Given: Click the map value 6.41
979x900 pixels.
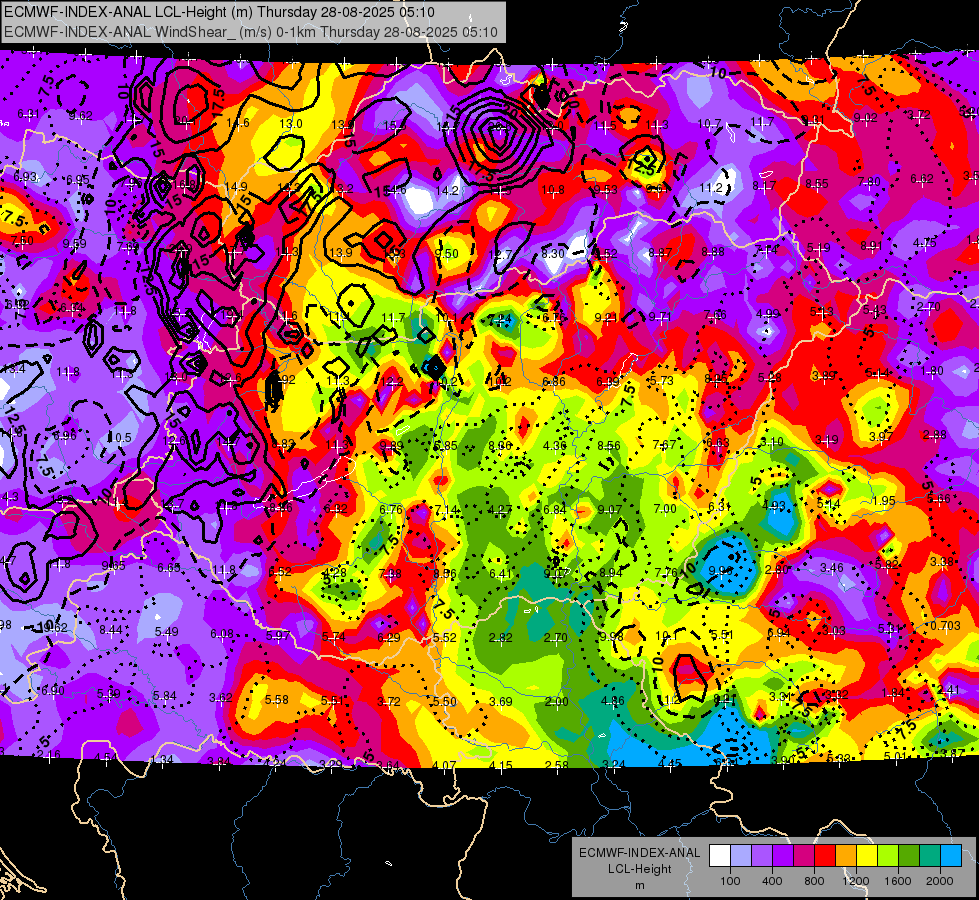Looking at the screenshot, I should pyautogui.click(x=501, y=573).
